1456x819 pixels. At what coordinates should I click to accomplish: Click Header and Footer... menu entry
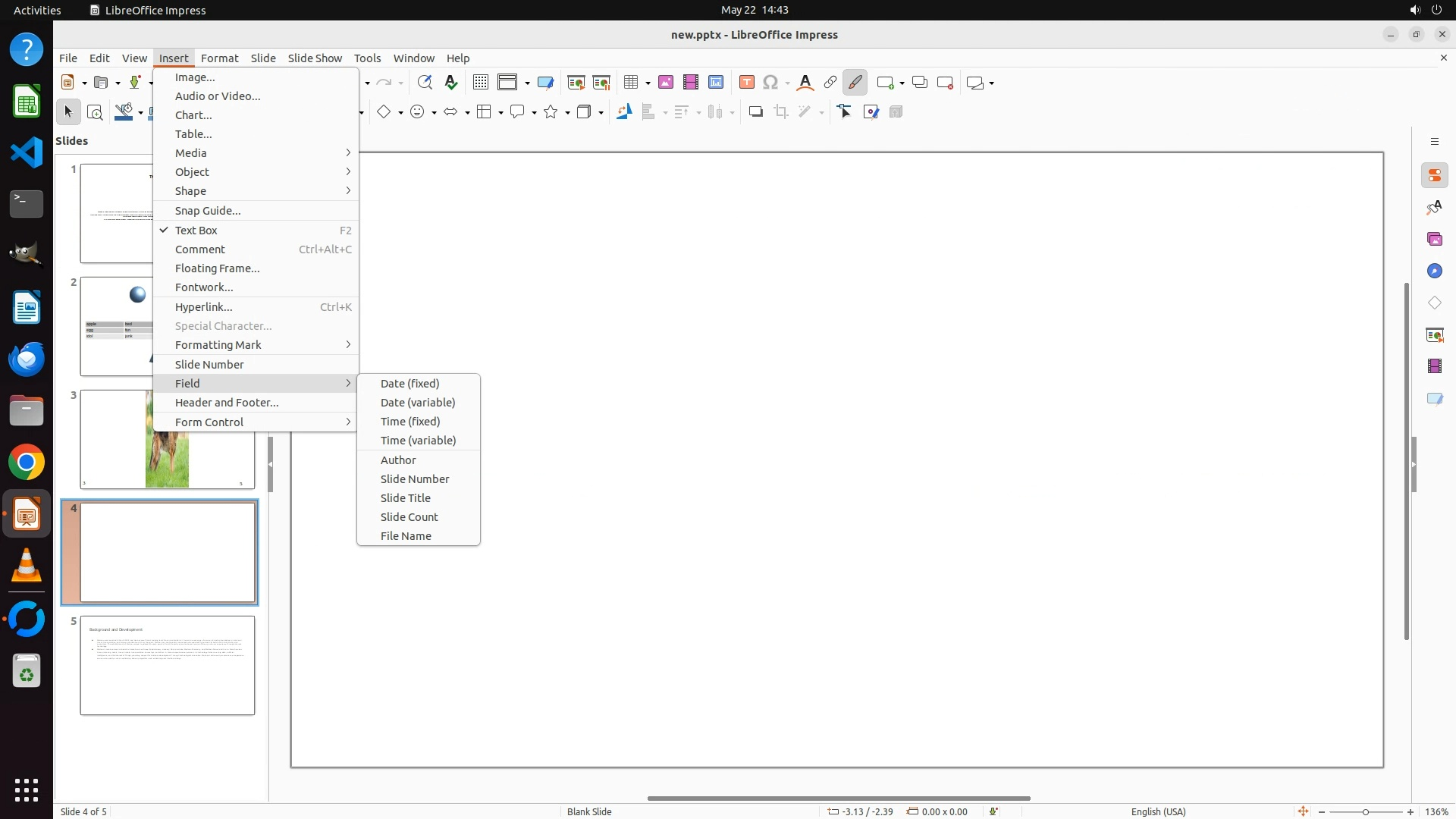[227, 403]
